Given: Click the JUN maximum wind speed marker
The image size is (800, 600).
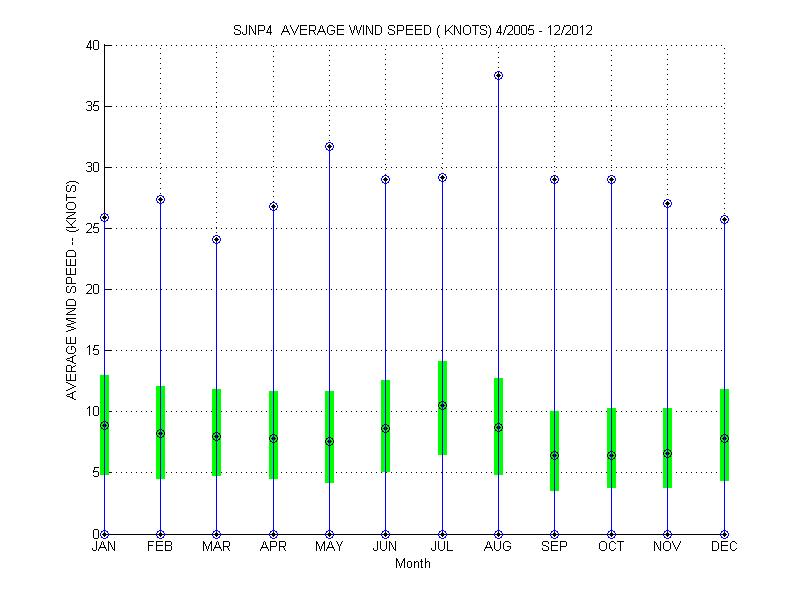Looking at the screenshot, I should (386, 180).
